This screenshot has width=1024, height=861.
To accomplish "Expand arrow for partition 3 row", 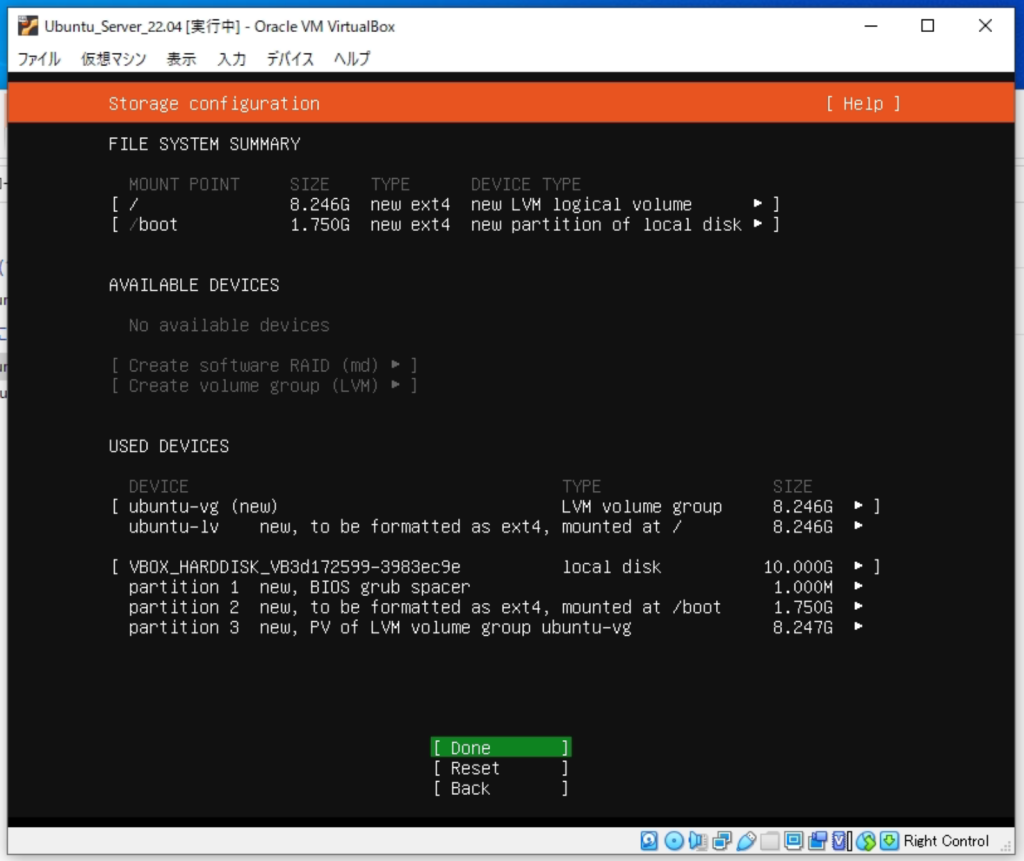I will tap(858, 626).
